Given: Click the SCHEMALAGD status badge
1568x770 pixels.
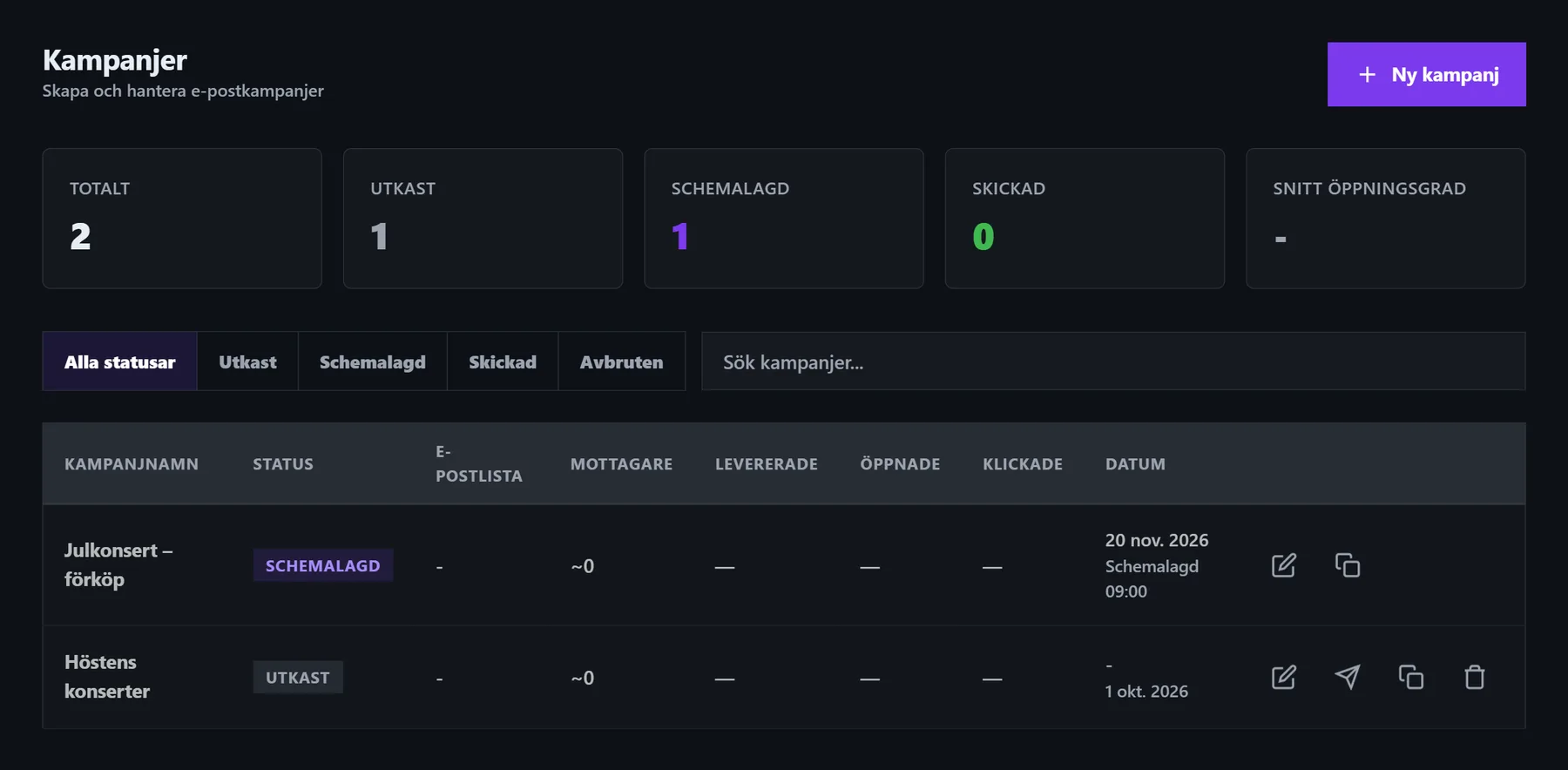Looking at the screenshot, I should (x=323, y=565).
